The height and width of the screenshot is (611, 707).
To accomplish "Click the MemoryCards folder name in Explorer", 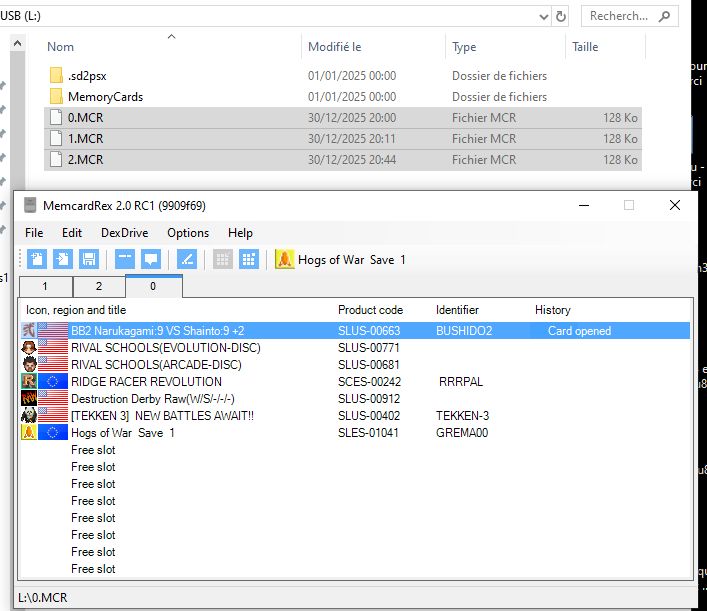I will pos(106,96).
